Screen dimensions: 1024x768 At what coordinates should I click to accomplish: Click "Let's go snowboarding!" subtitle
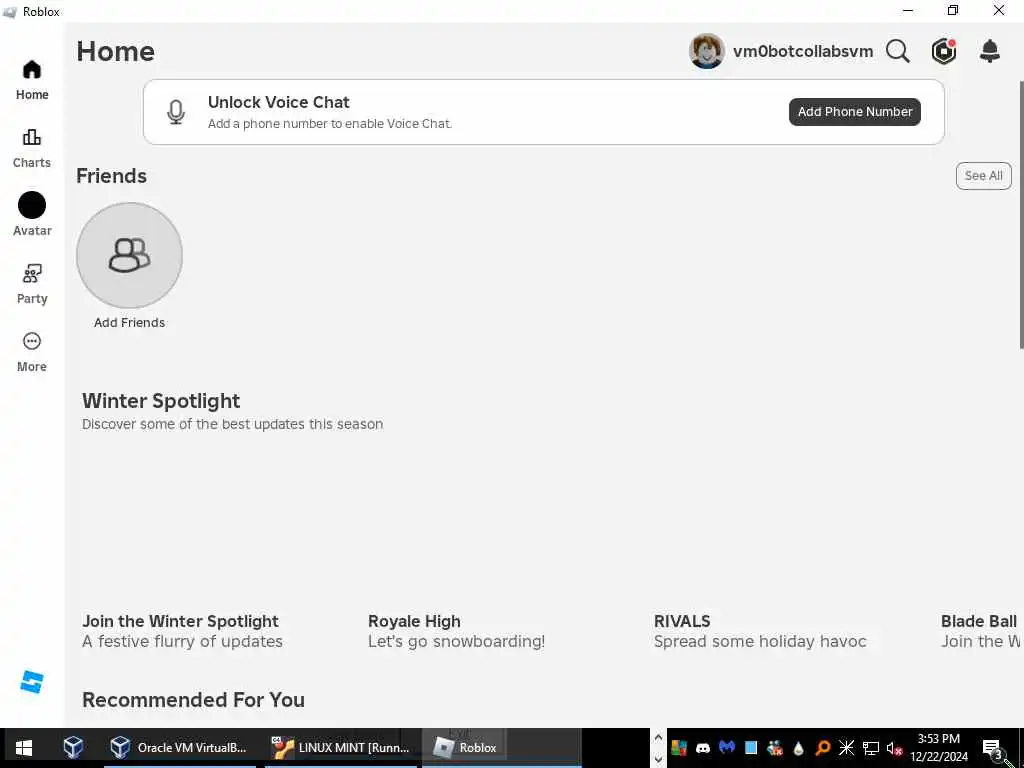pyautogui.click(x=456, y=641)
